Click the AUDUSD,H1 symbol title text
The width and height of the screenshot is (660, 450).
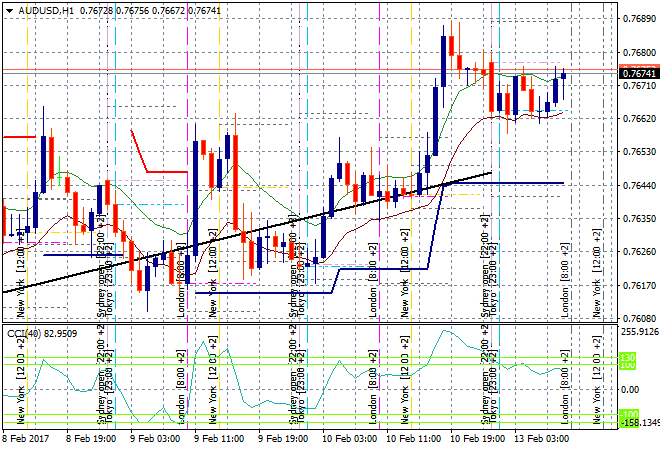coord(46,8)
